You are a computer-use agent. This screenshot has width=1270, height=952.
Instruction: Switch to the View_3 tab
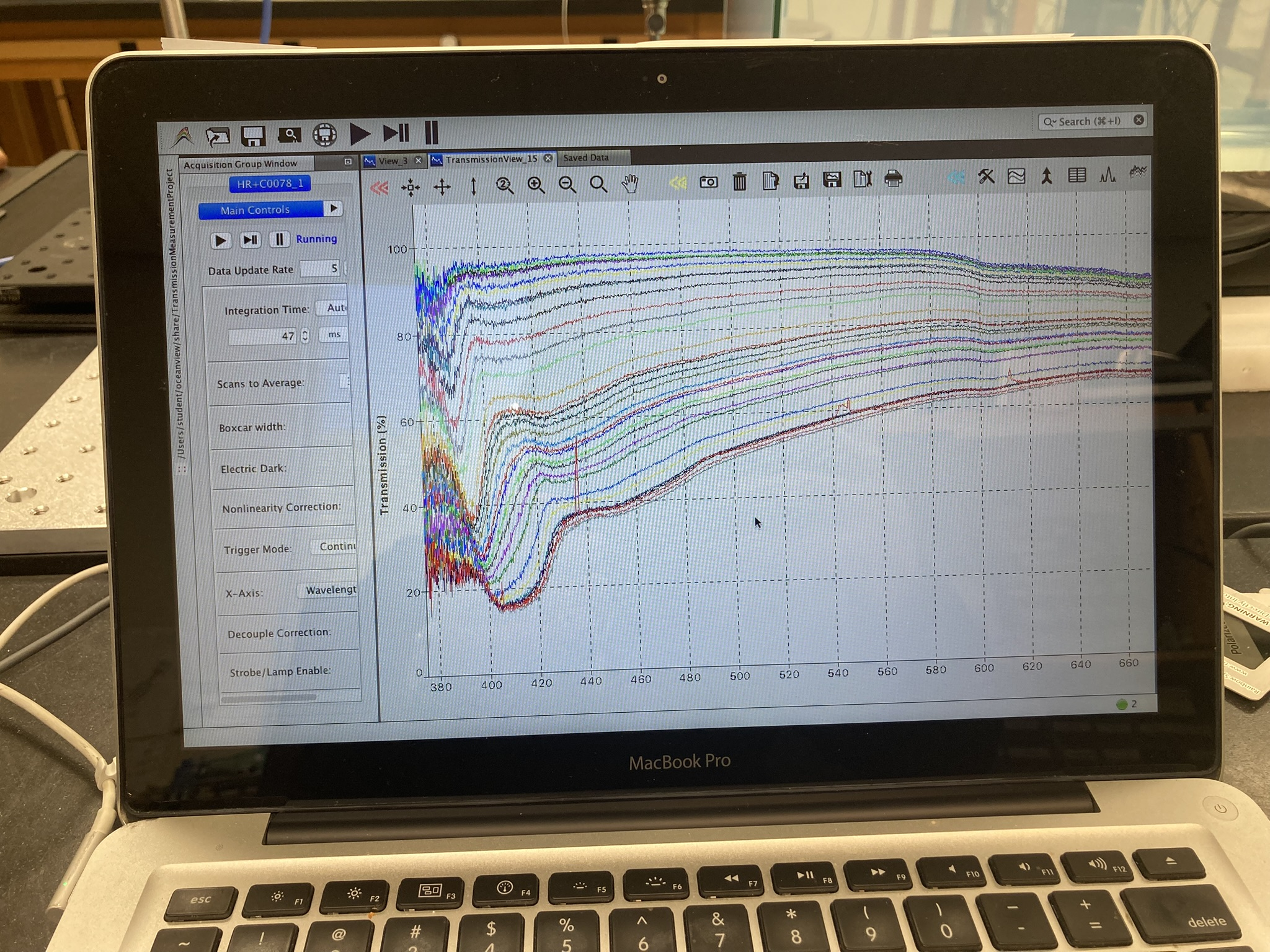[392, 161]
